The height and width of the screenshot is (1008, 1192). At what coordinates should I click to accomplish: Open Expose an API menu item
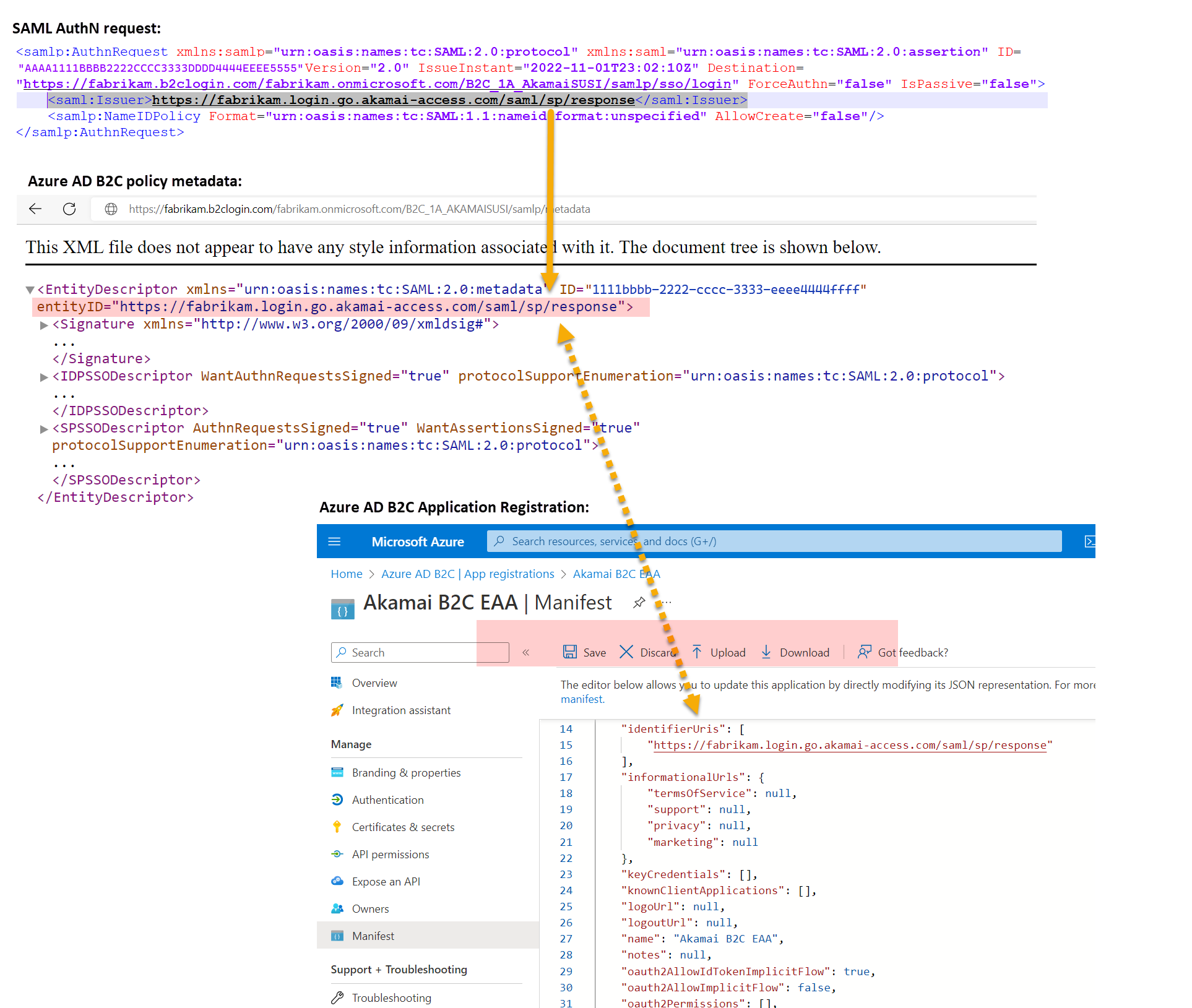[x=386, y=882]
